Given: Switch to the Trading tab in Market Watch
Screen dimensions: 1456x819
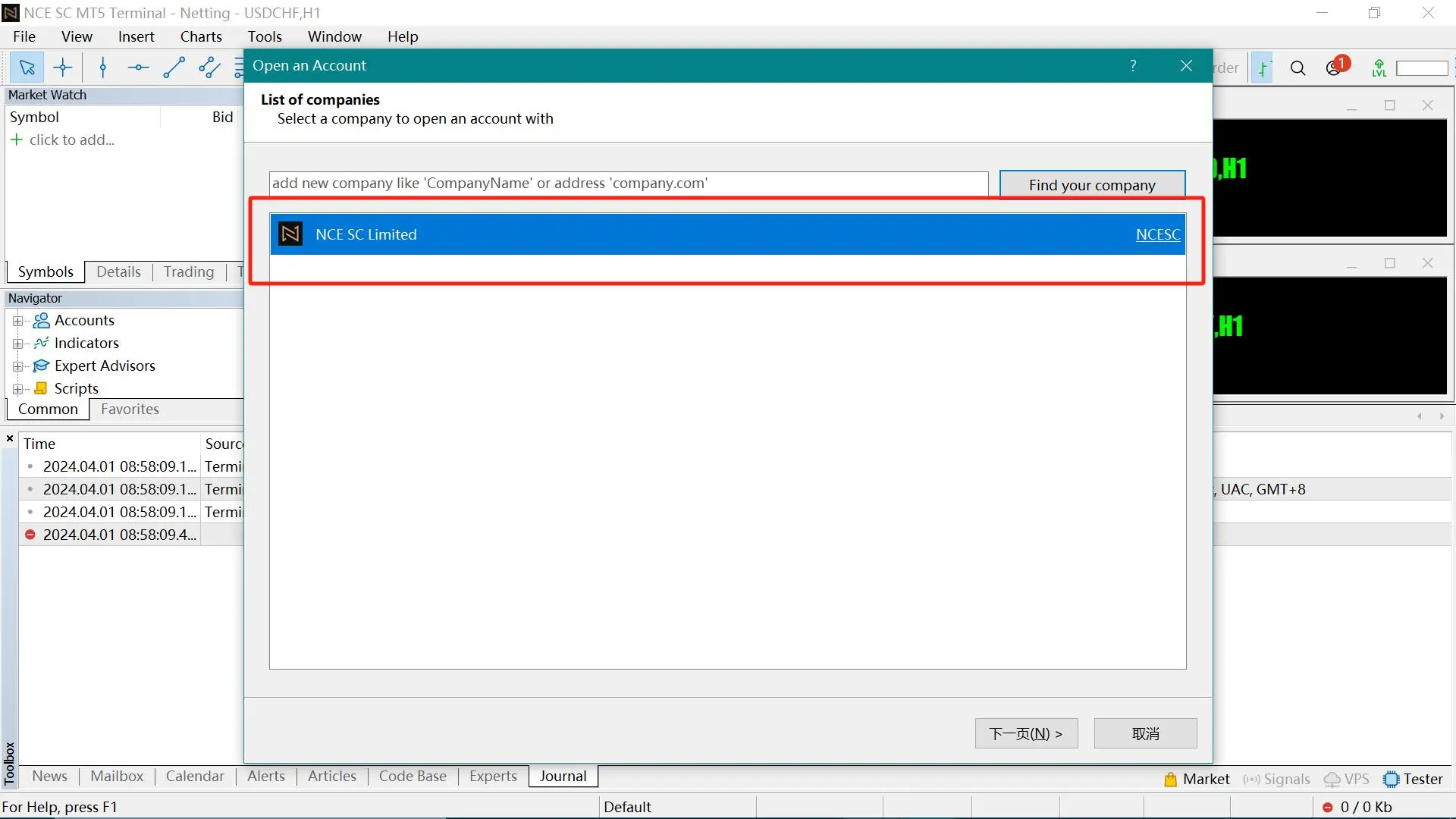Looking at the screenshot, I should click(x=189, y=271).
